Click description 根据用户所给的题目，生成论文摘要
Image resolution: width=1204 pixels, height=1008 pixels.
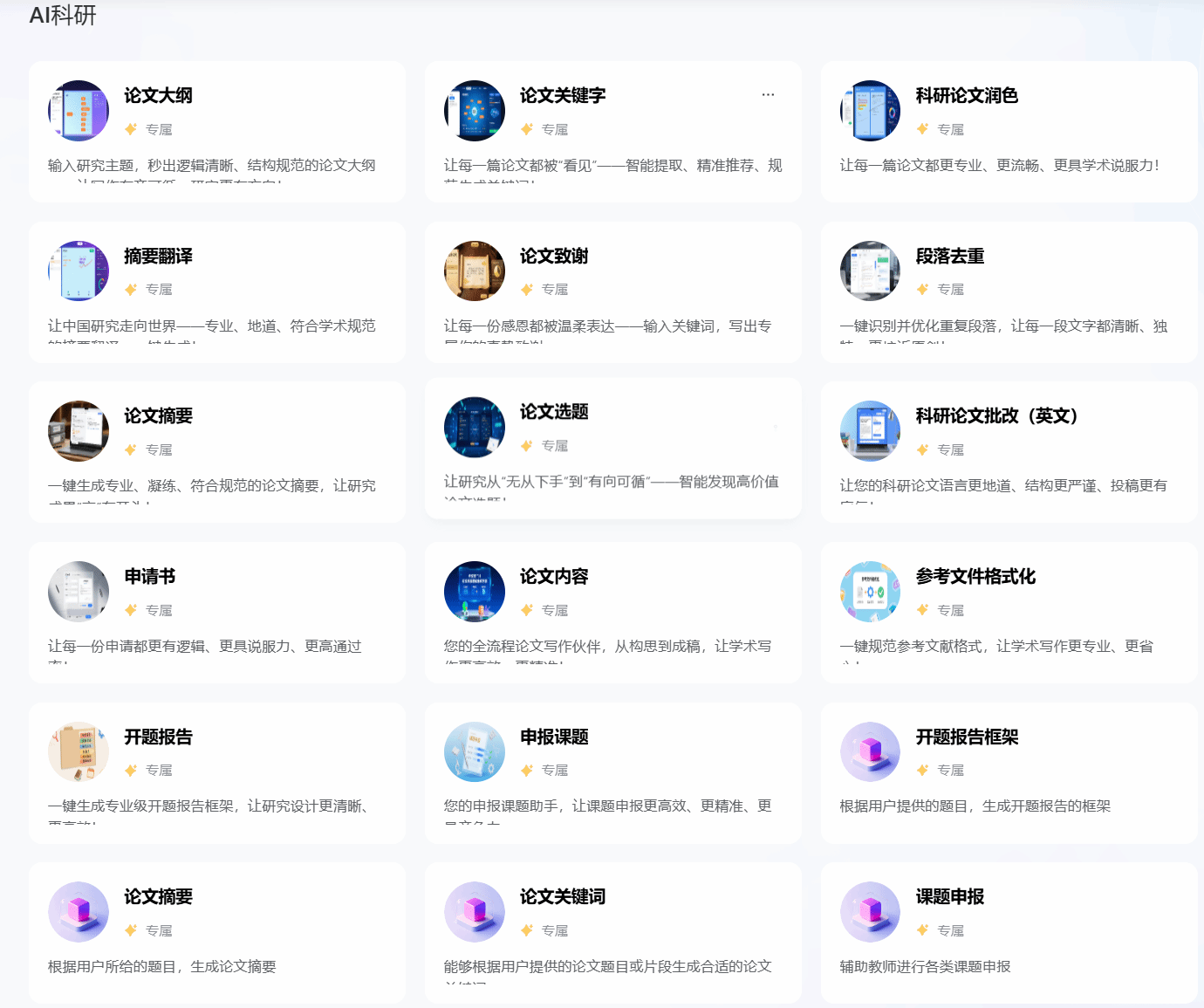(x=162, y=967)
